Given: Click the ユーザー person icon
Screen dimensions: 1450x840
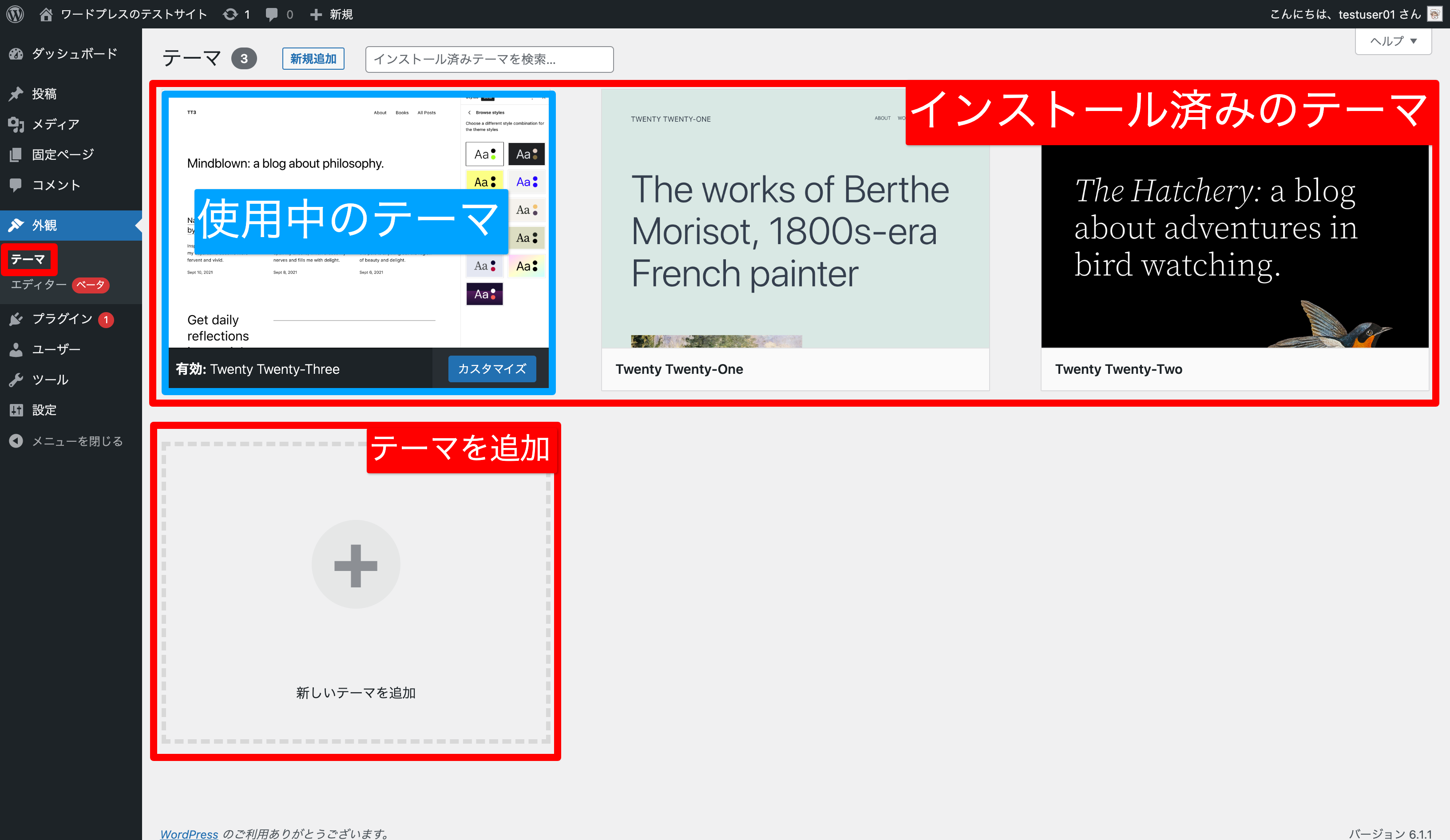Looking at the screenshot, I should pyautogui.click(x=16, y=349).
